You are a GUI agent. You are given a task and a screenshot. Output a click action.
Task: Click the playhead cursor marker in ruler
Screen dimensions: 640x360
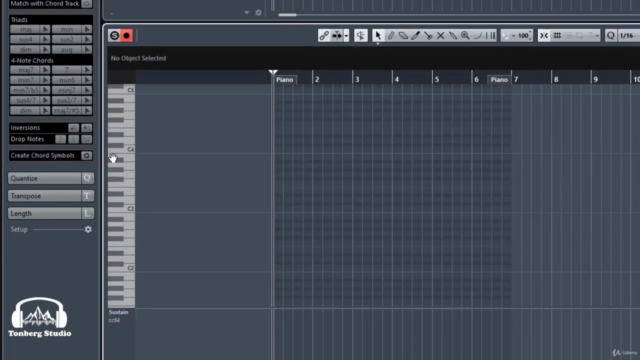point(273,73)
